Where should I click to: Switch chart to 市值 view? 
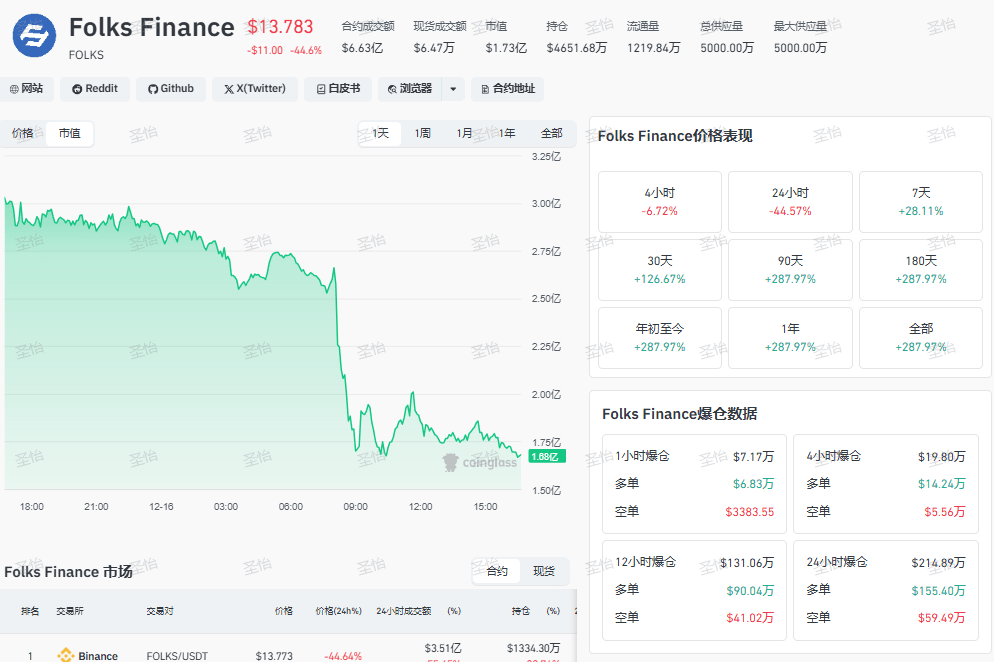(69, 133)
